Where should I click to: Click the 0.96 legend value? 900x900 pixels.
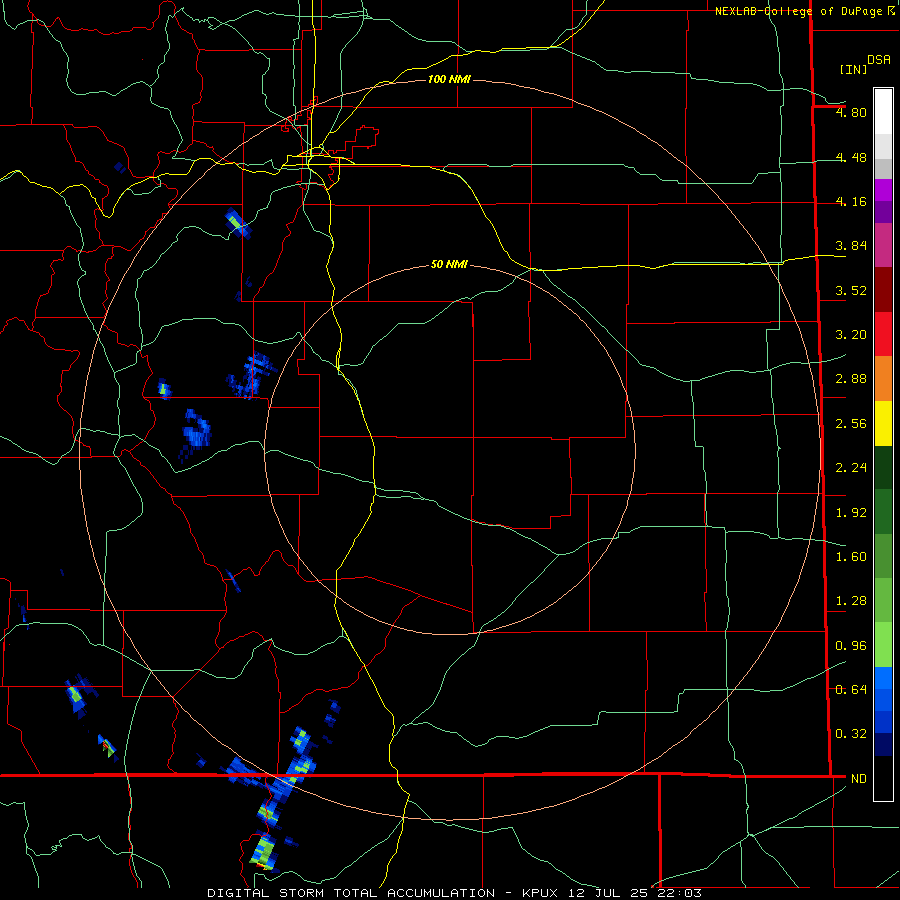tap(851, 646)
